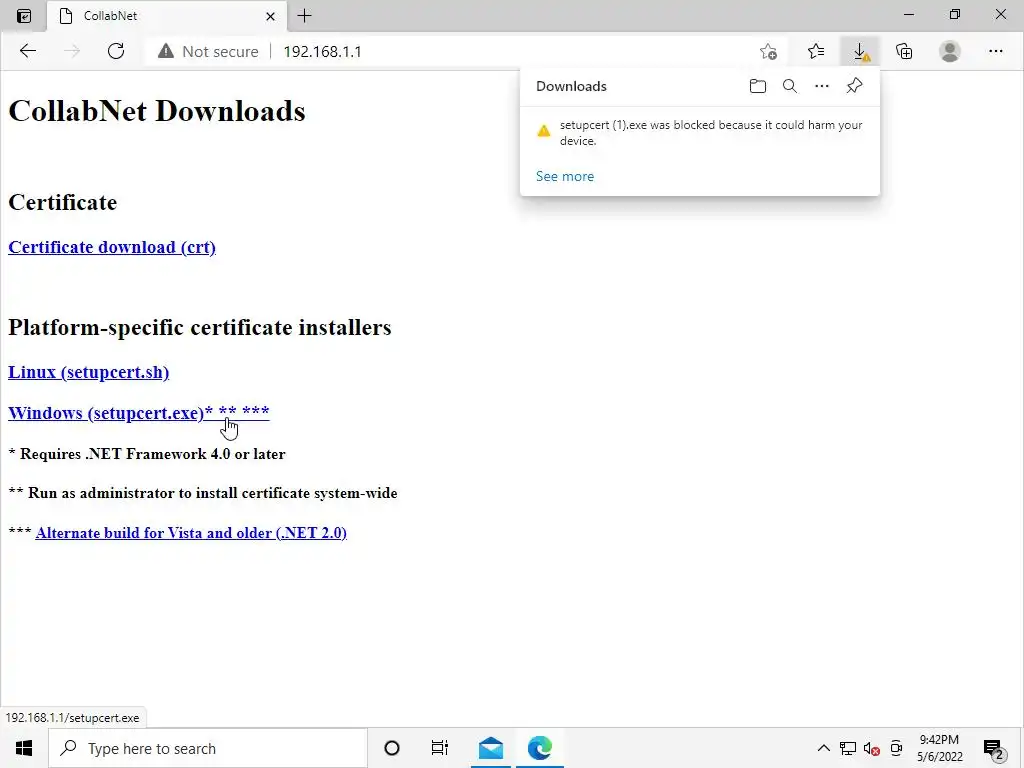This screenshot has width=1024, height=768.
Task: Click the Requires .NET Framework 4.0 note
Action: [147, 454]
